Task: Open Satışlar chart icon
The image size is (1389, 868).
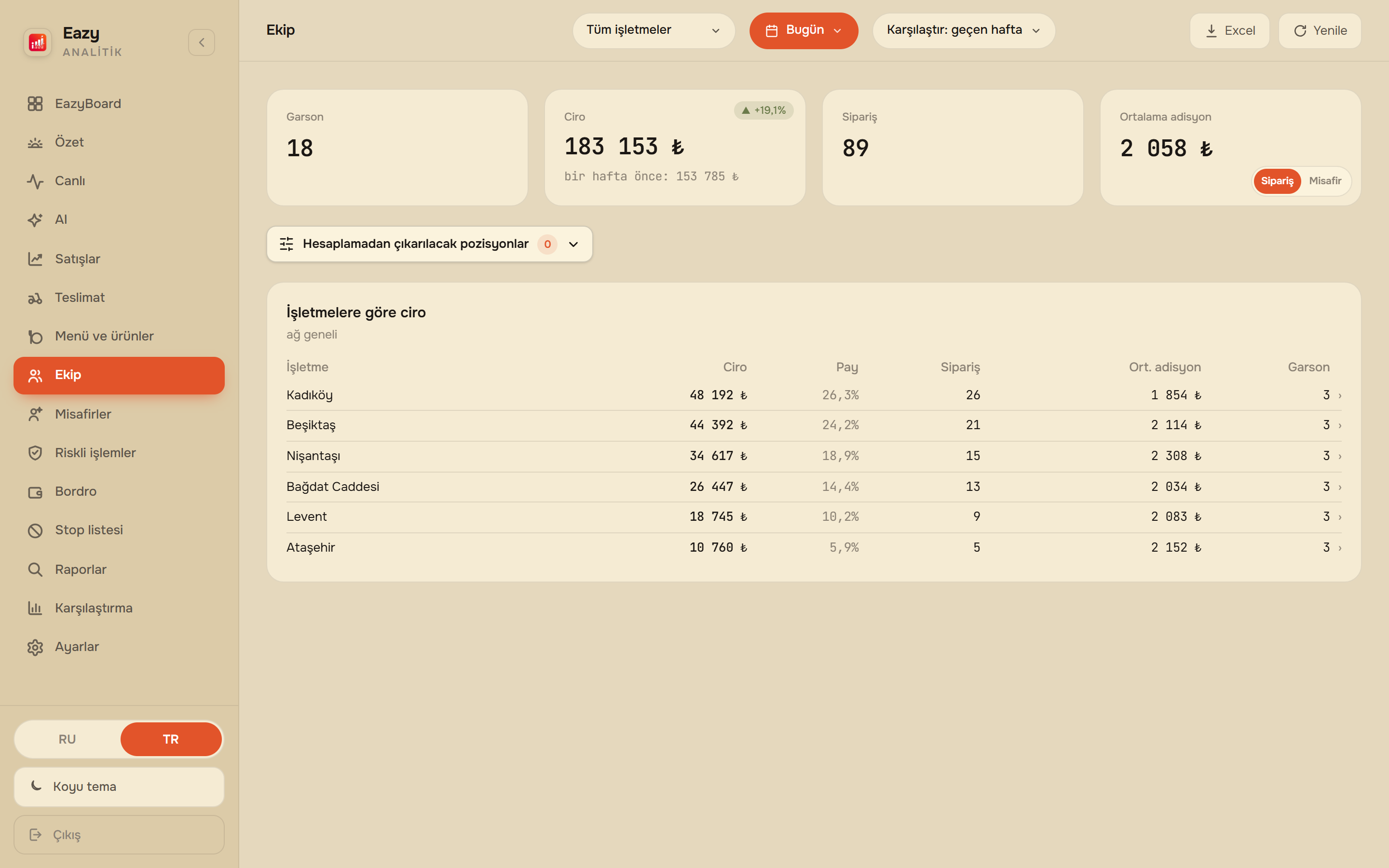Action: click(35, 259)
